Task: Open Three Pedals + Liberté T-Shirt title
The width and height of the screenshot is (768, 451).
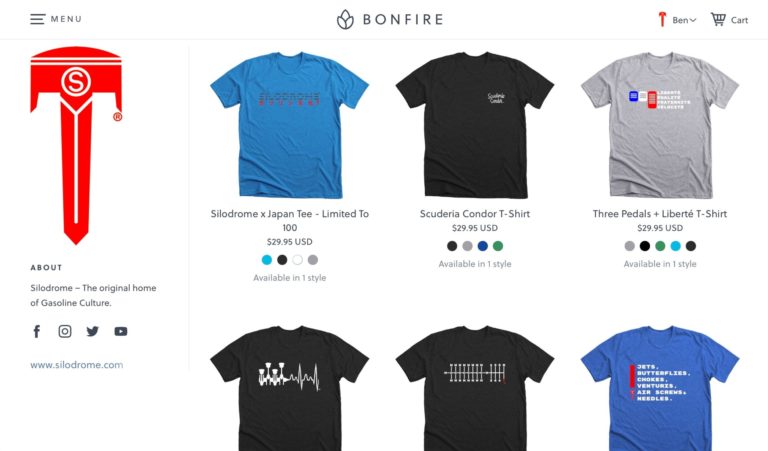Action: 660,214
